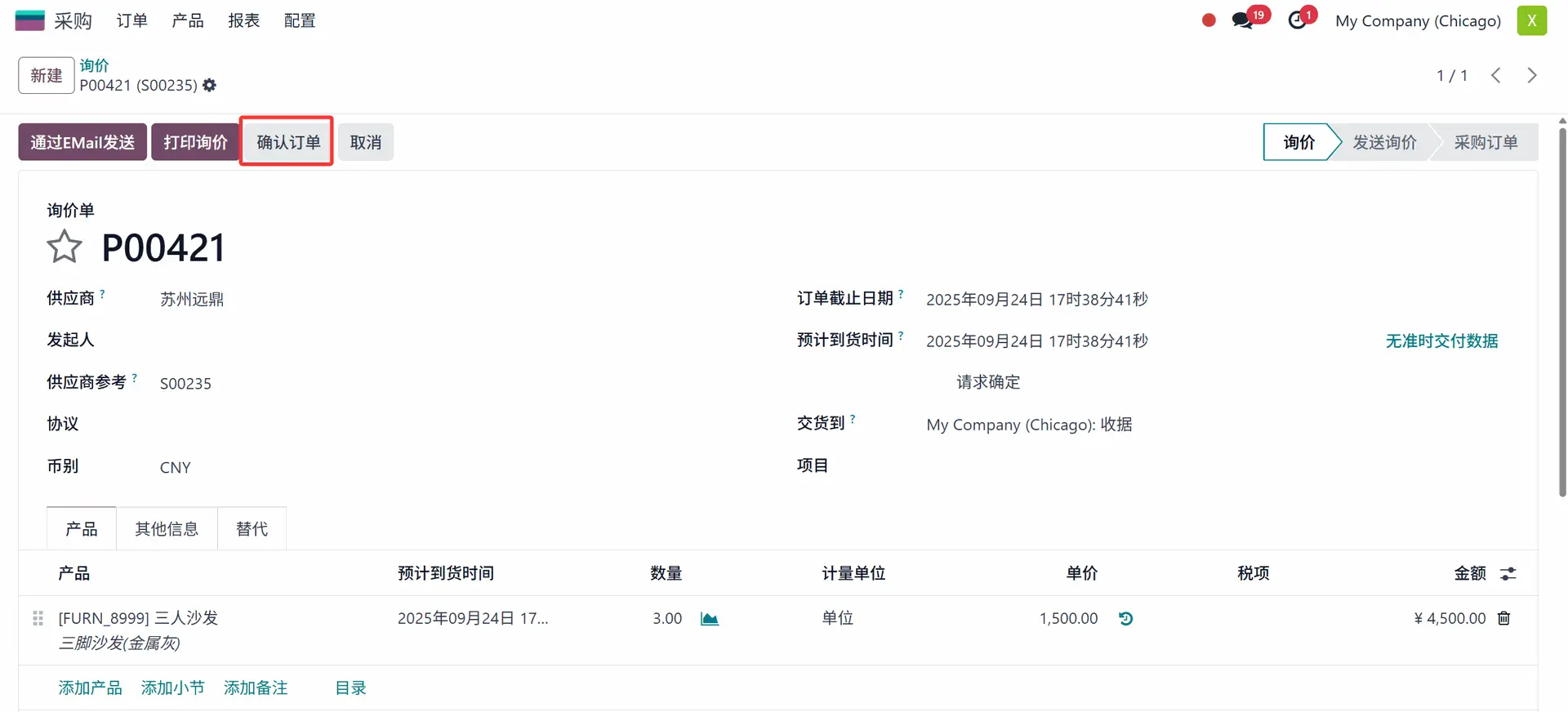
Task: Click the forecast chart icon beside quantity
Action: [710, 619]
